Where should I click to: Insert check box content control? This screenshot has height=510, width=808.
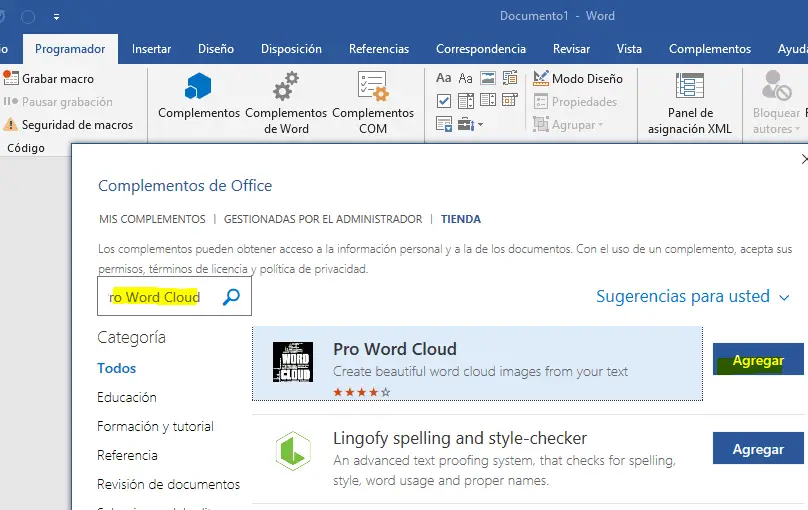tap(443, 100)
